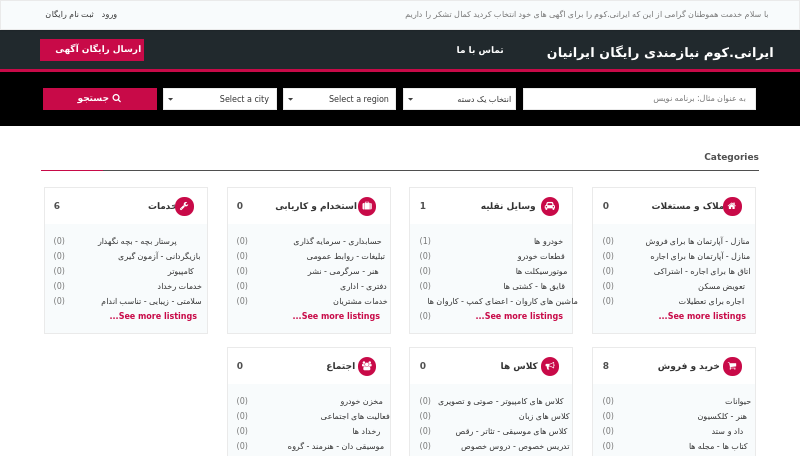Image resolution: width=800 pixels, height=456 pixels.
Task: Open کلاس های زبان subcategory
Action: coord(544,417)
